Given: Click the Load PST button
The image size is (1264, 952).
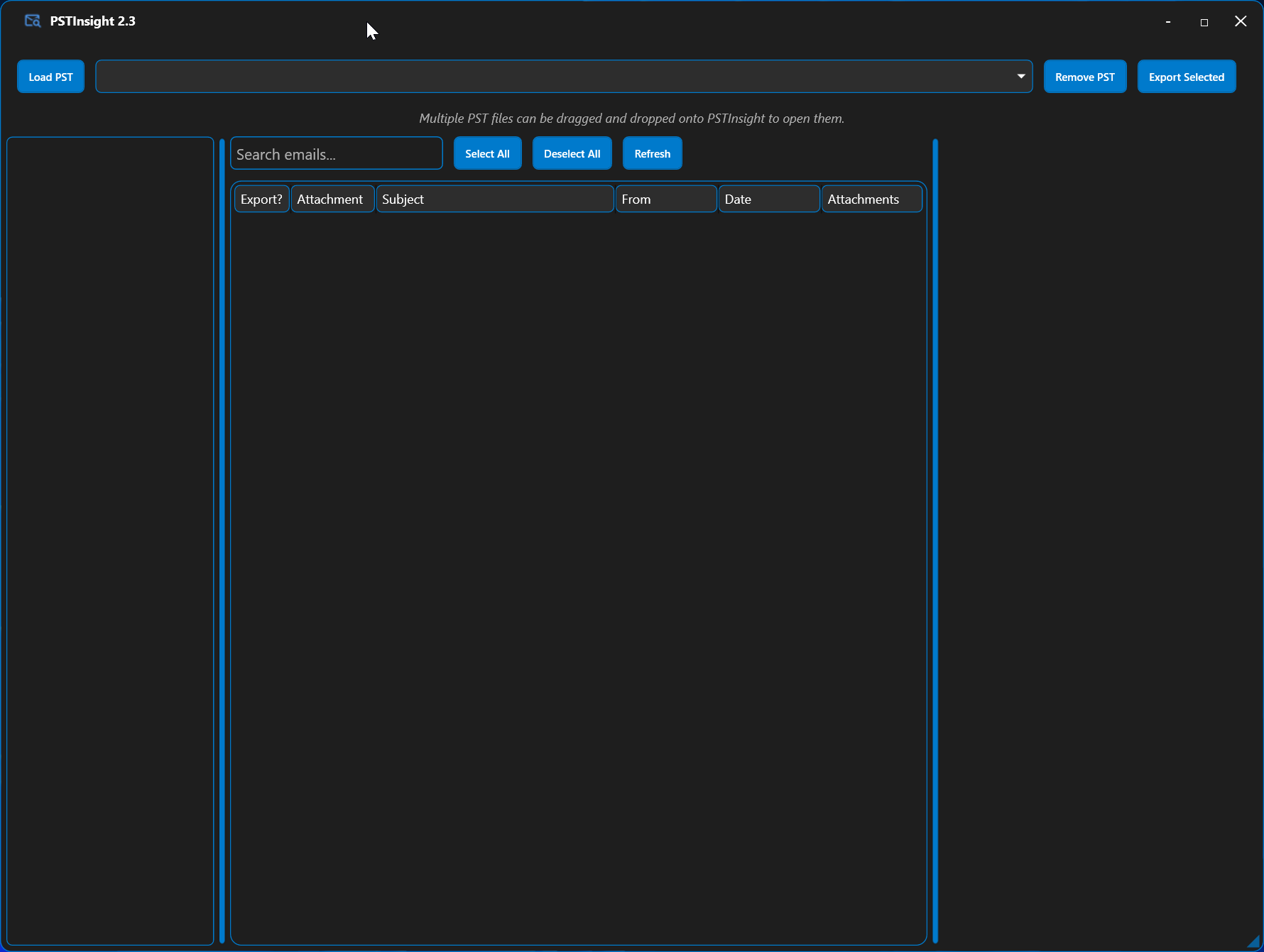Looking at the screenshot, I should click(50, 77).
